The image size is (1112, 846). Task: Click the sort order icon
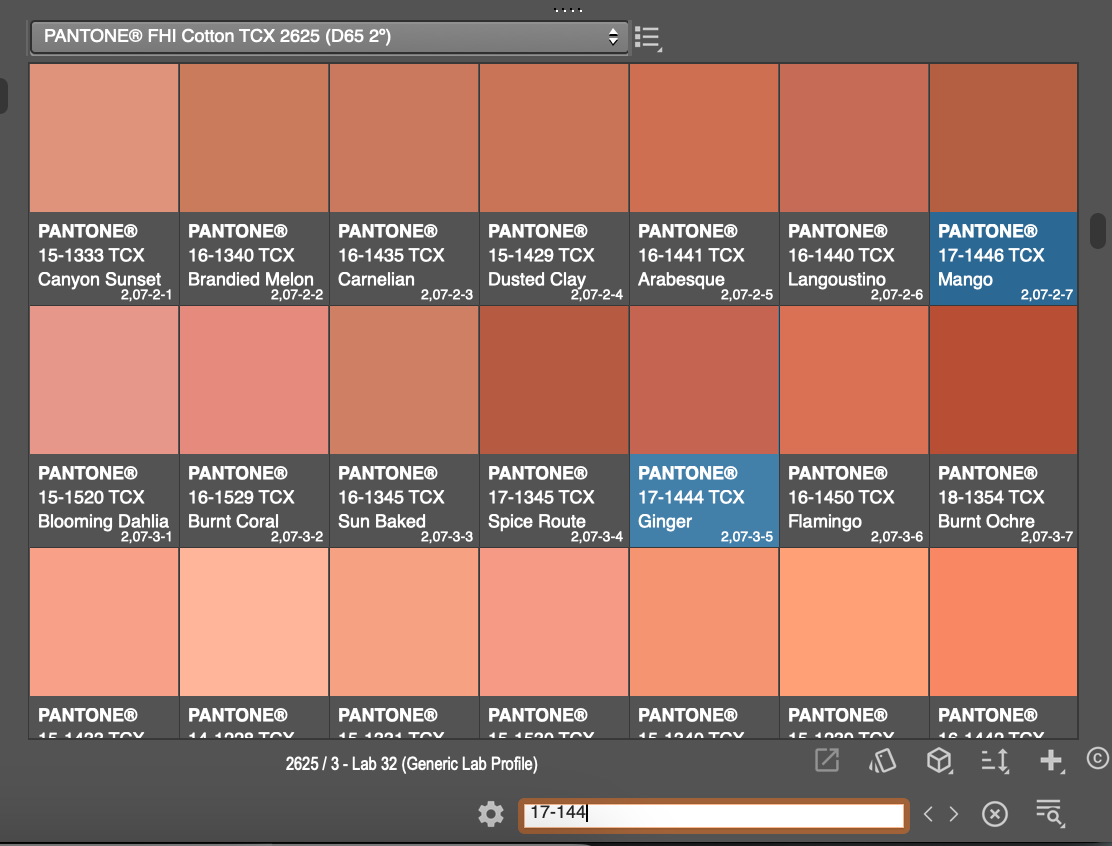click(x=994, y=761)
